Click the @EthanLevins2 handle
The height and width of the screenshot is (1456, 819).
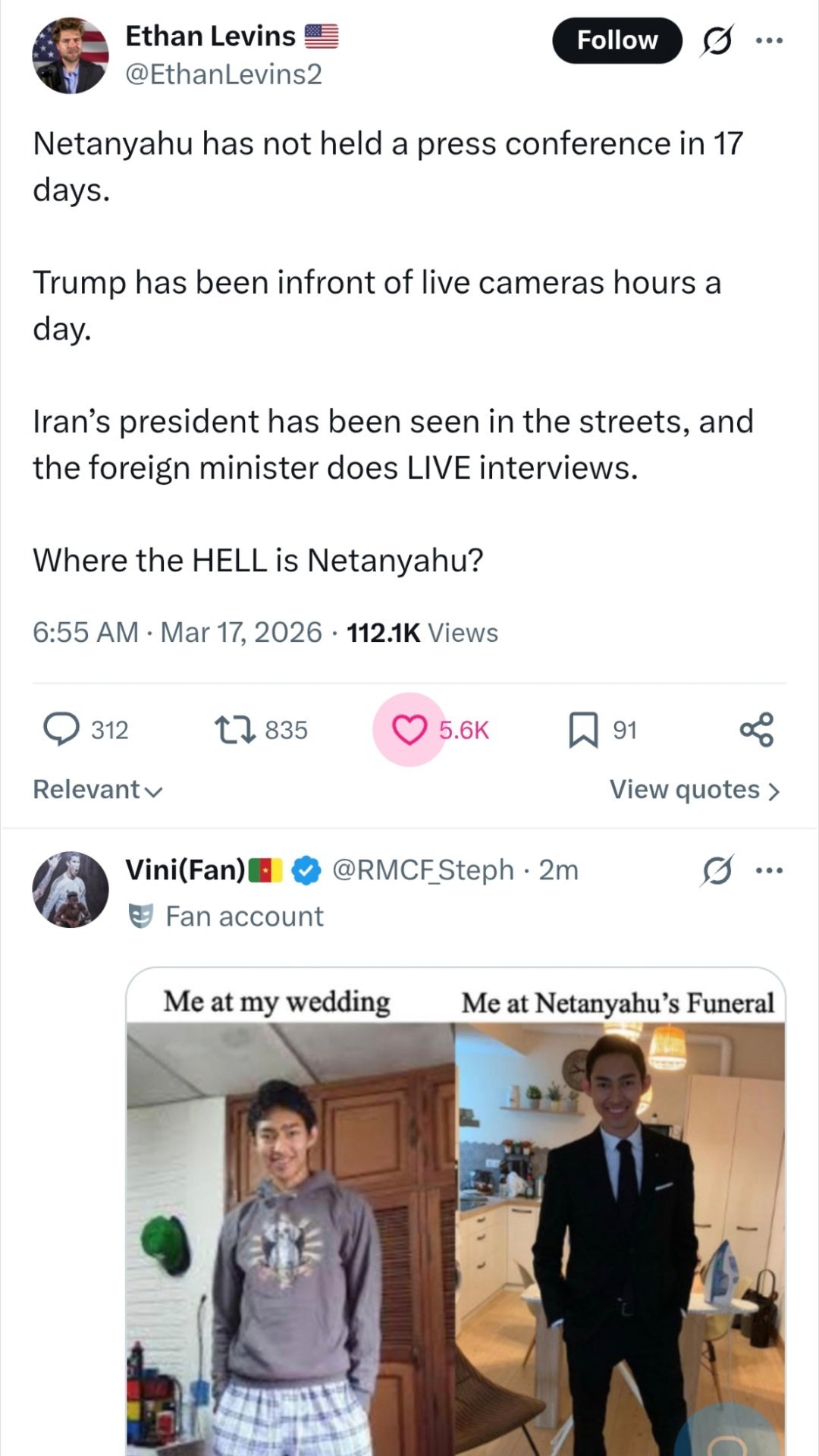point(224,74)
